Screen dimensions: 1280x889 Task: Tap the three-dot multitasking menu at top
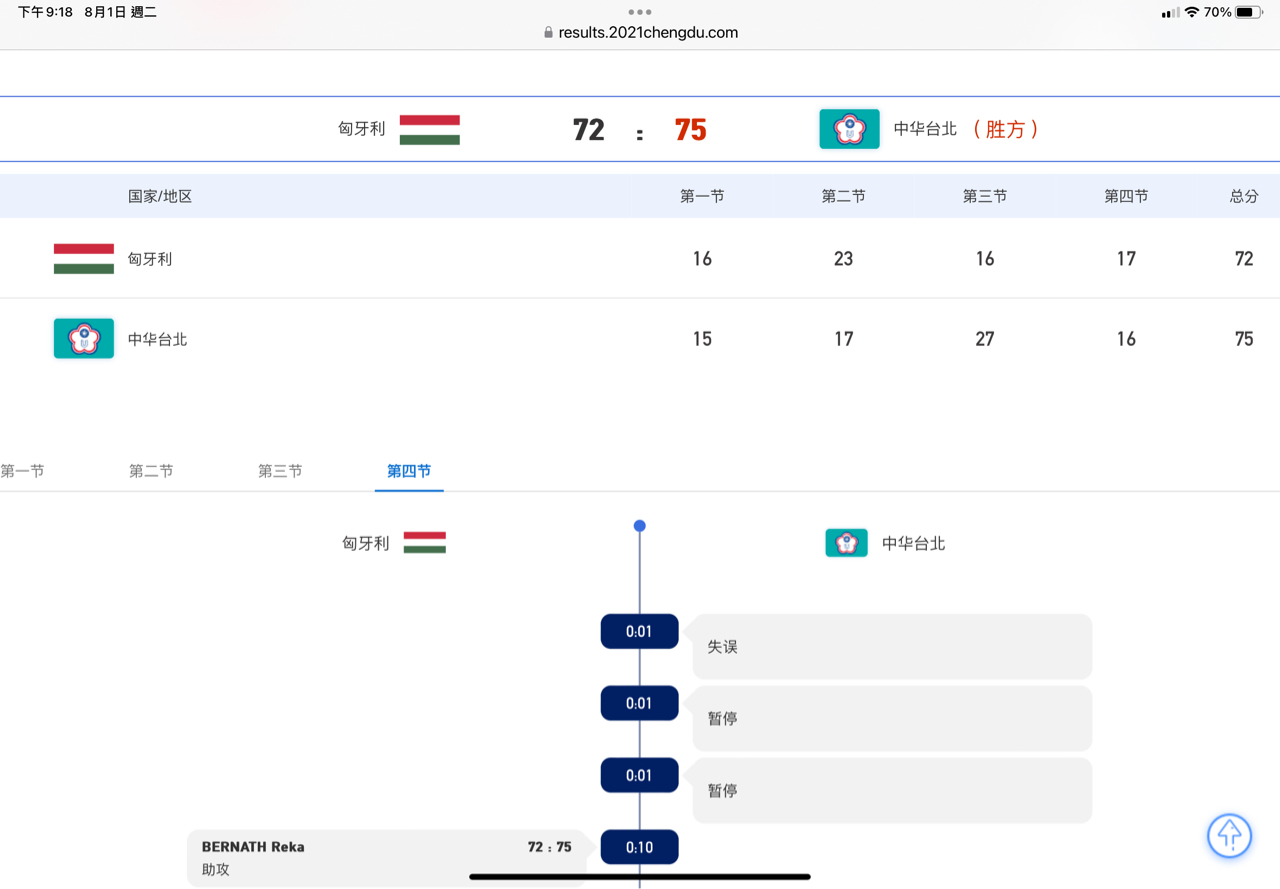click(x=640, y=12)
